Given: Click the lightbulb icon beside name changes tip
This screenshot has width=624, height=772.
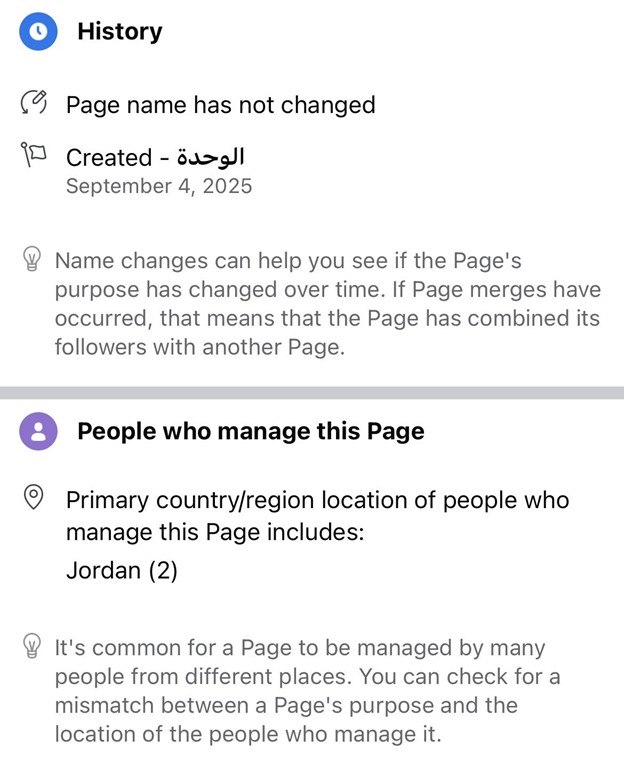Looking at the screenshot, I should click(32, 260).
